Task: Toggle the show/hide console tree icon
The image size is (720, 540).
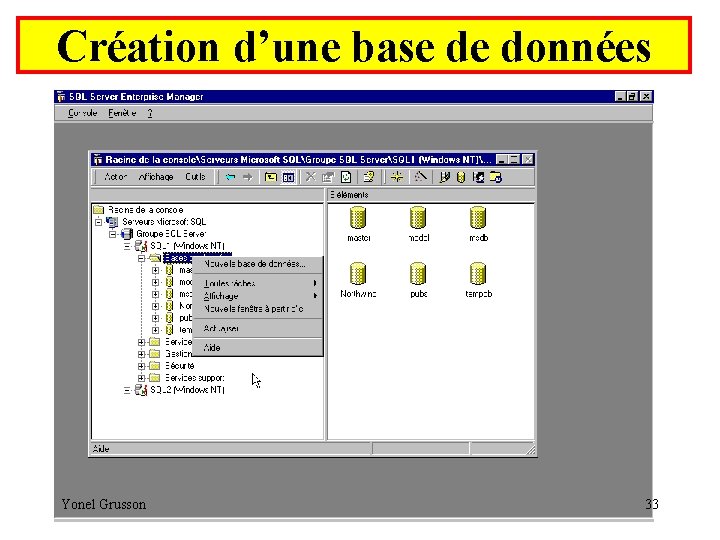Action: 288,177
